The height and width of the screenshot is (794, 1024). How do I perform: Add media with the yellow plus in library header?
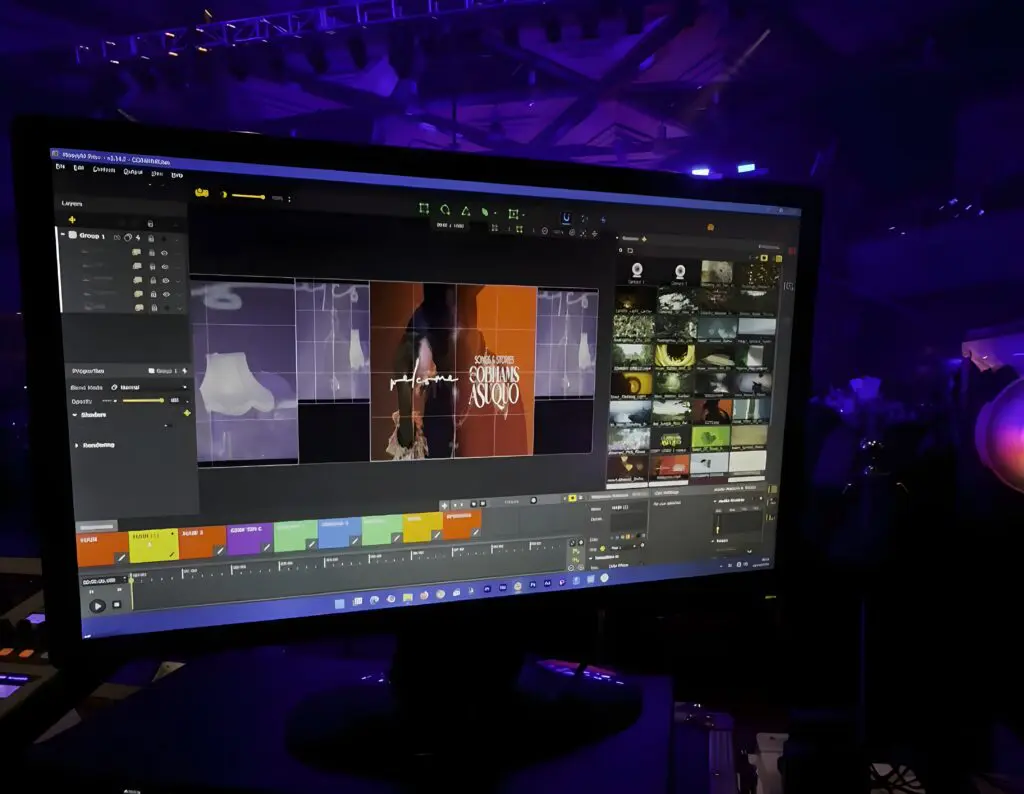[x=645, y=239]
